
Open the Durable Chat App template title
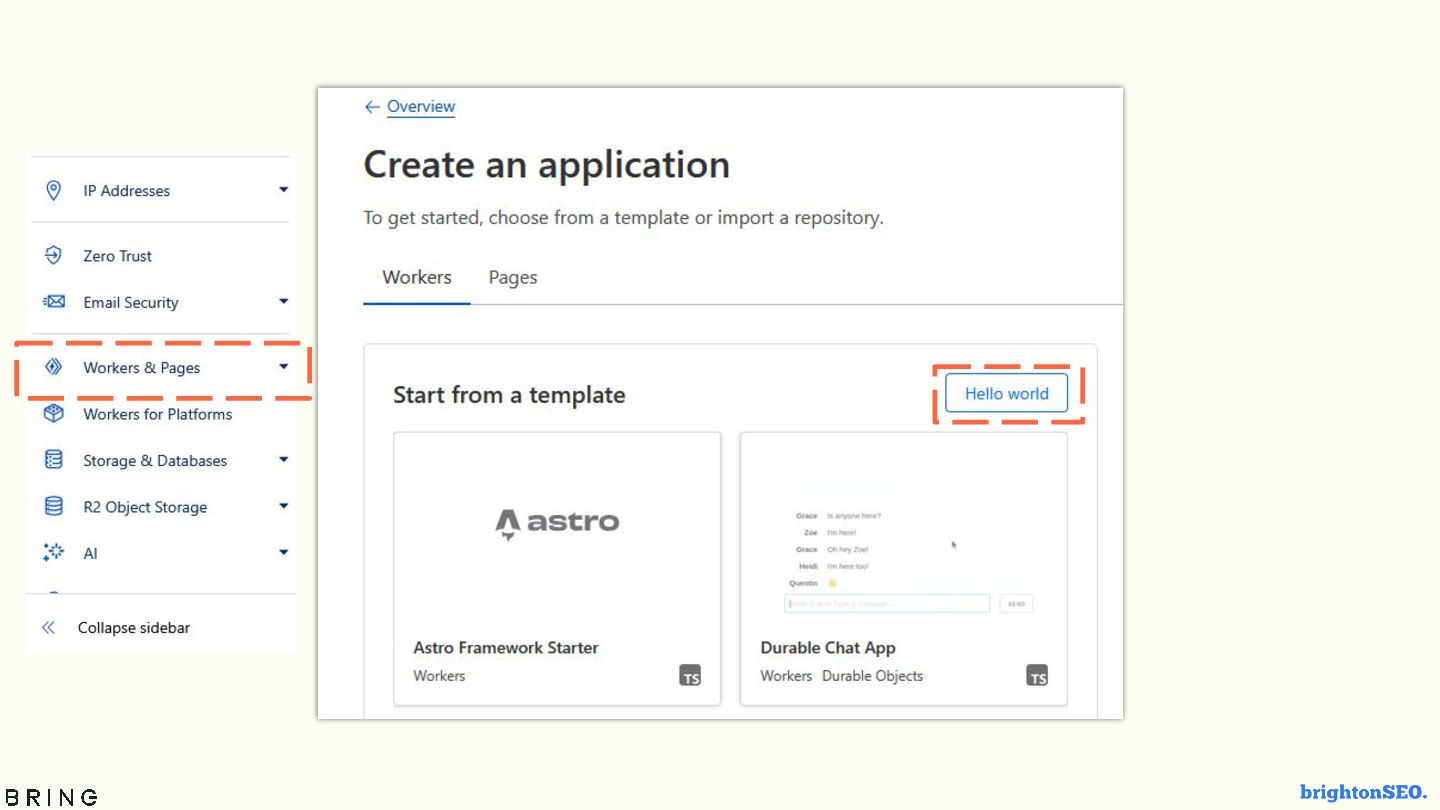pos(828,648)
